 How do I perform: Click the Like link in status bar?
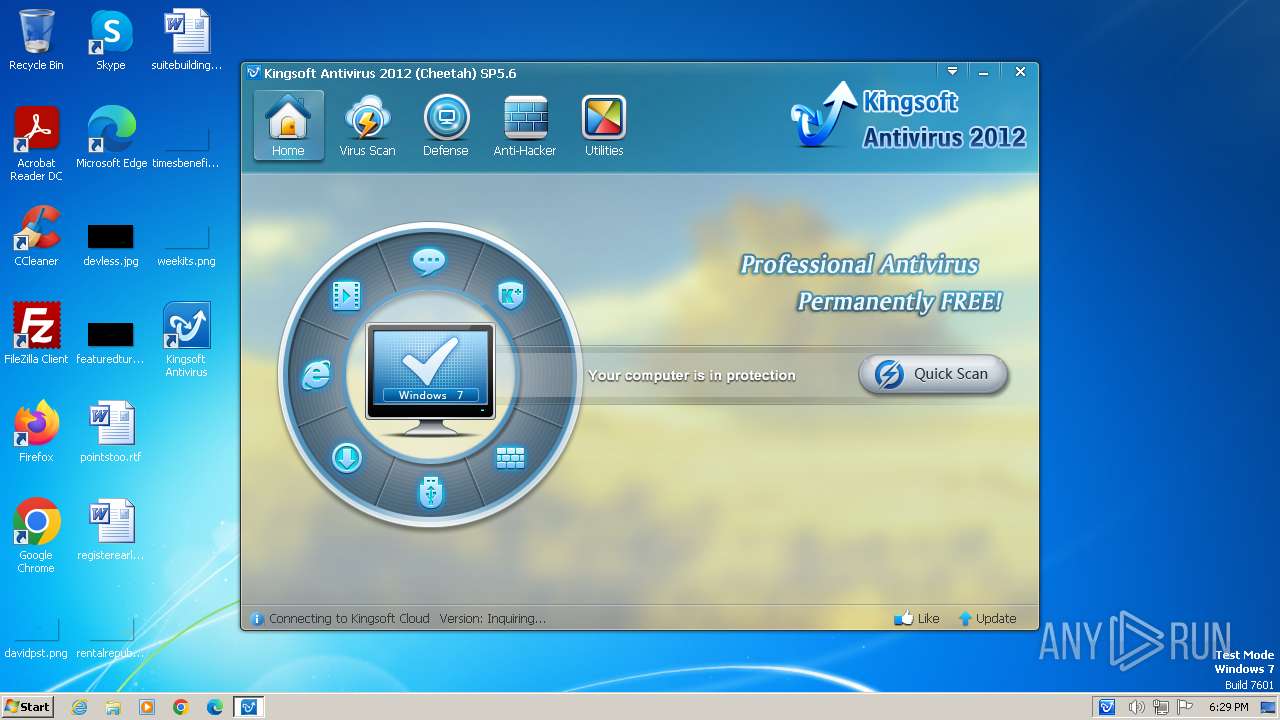click(917, 618)
